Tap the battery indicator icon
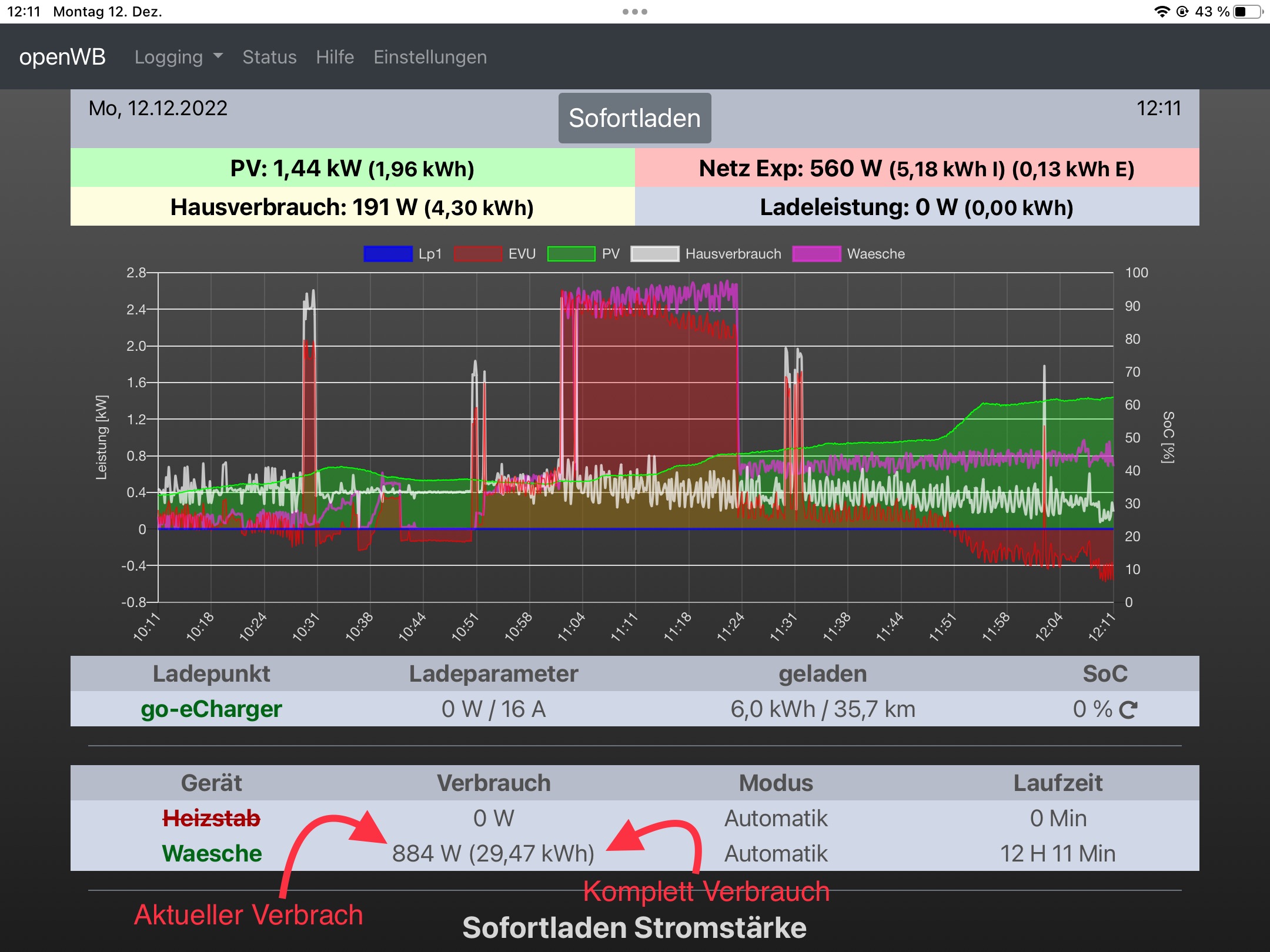The image size is (1270, 952). pyautogui.click(x=1248, y=12)
